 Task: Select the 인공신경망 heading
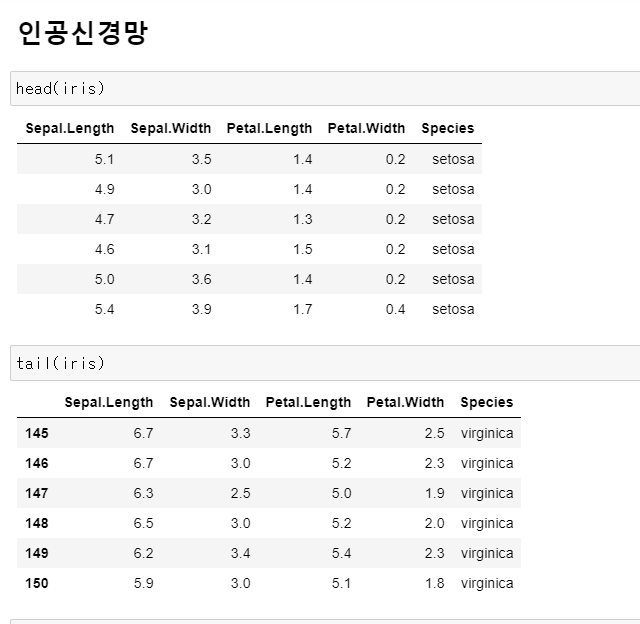(83, 33)
